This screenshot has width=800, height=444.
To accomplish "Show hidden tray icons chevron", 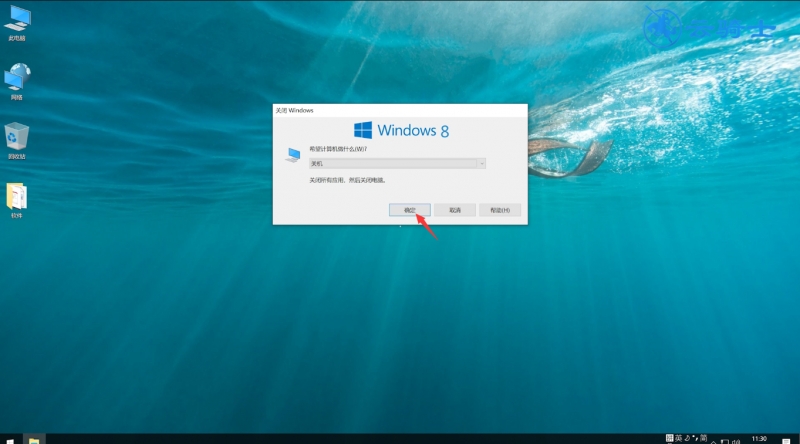I will 713,442.
